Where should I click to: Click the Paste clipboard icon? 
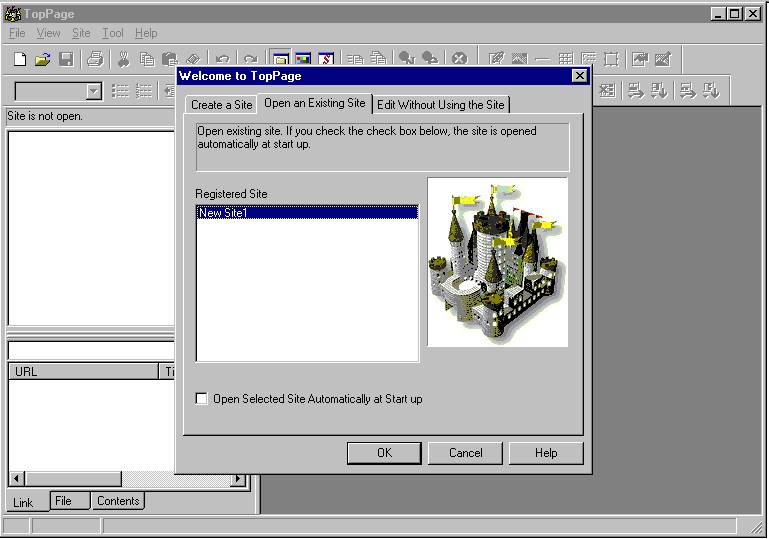[x=169, y=60]
